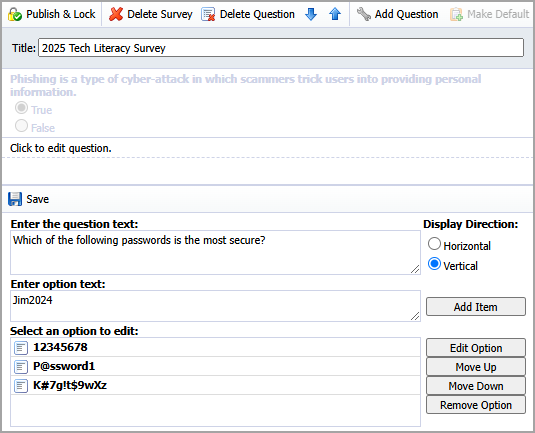Click the option text box containing Jim2024
The width and height of the screenshot is (535, 433).
(215, 306)
